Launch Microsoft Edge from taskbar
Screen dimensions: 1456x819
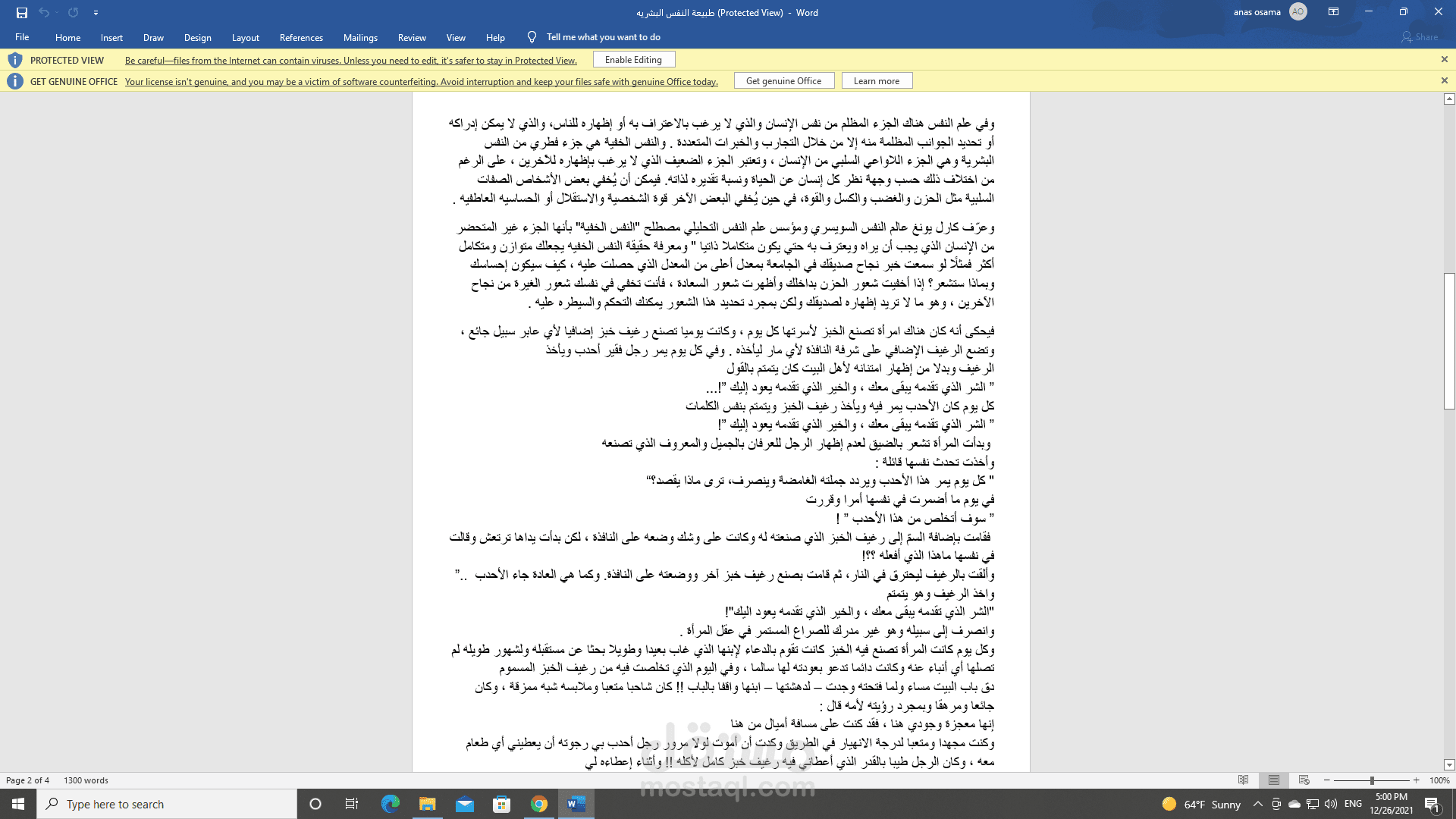(x=390, y=804)
